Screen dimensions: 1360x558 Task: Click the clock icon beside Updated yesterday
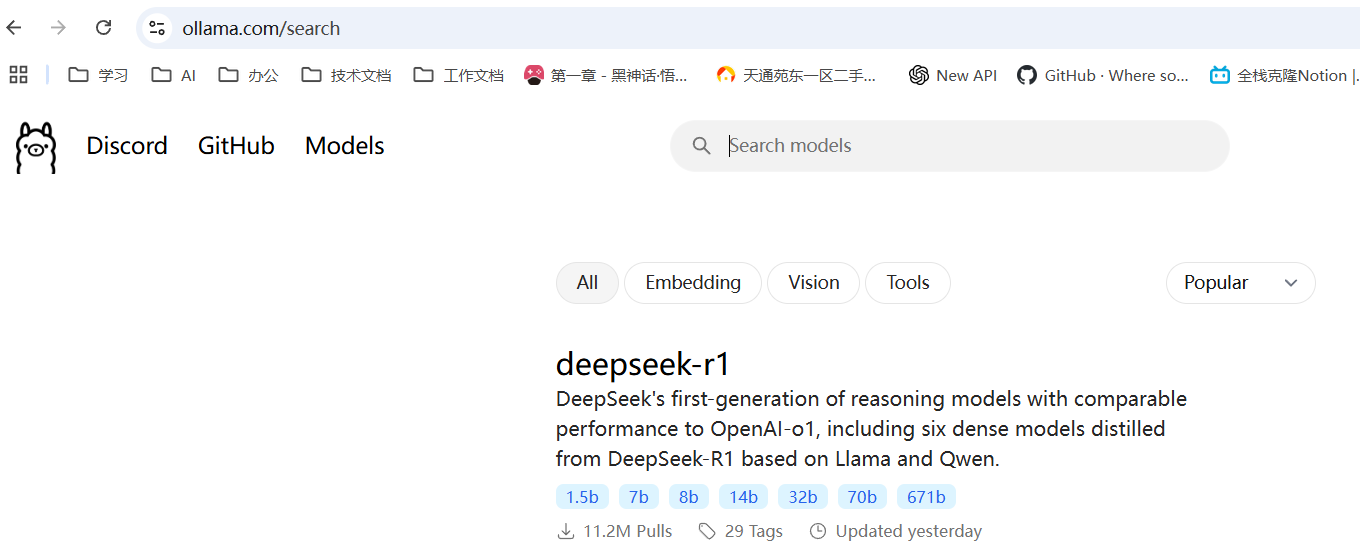point(818,531)
